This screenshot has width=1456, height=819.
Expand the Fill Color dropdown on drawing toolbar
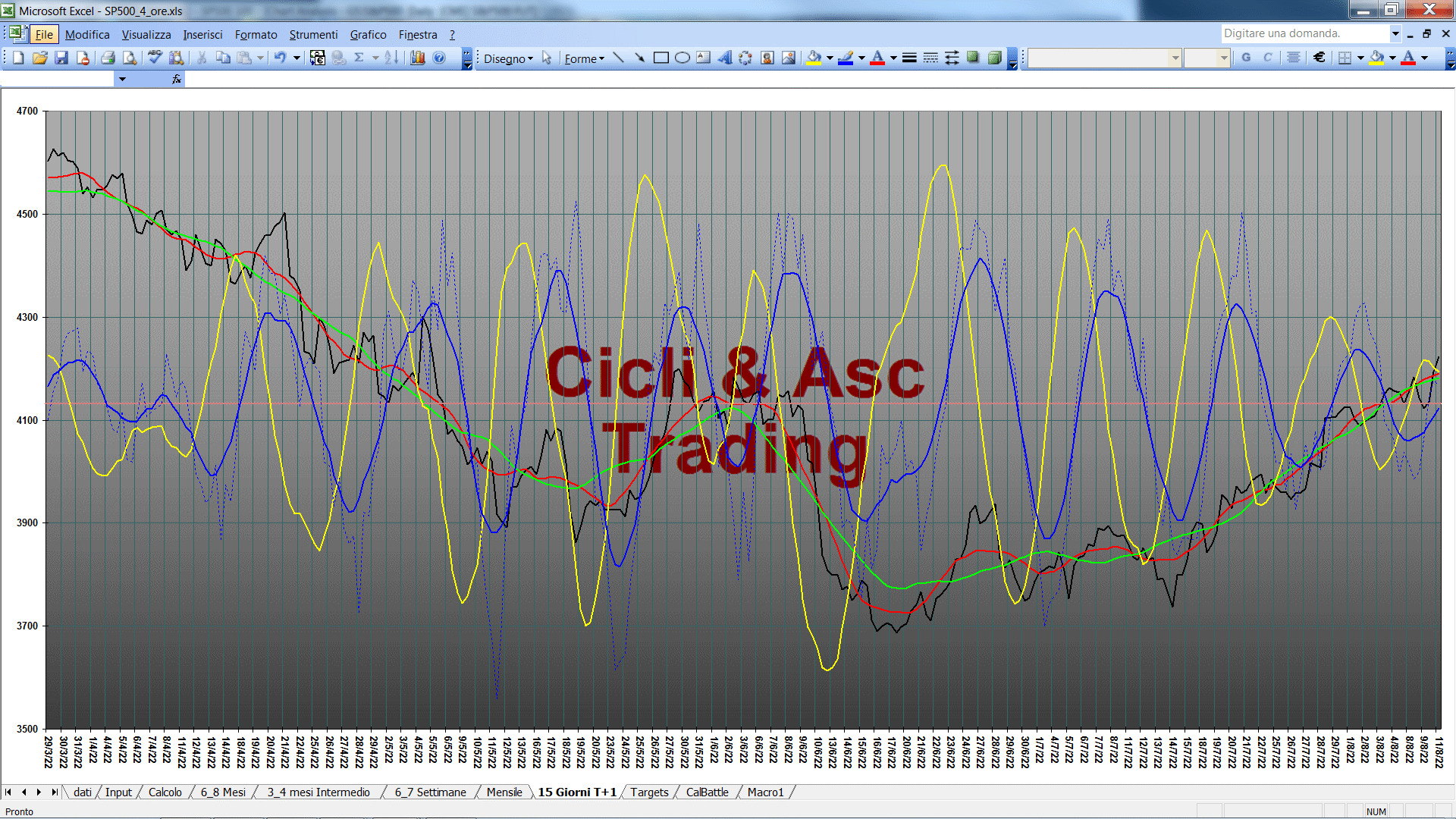click(x=830, y=58)
